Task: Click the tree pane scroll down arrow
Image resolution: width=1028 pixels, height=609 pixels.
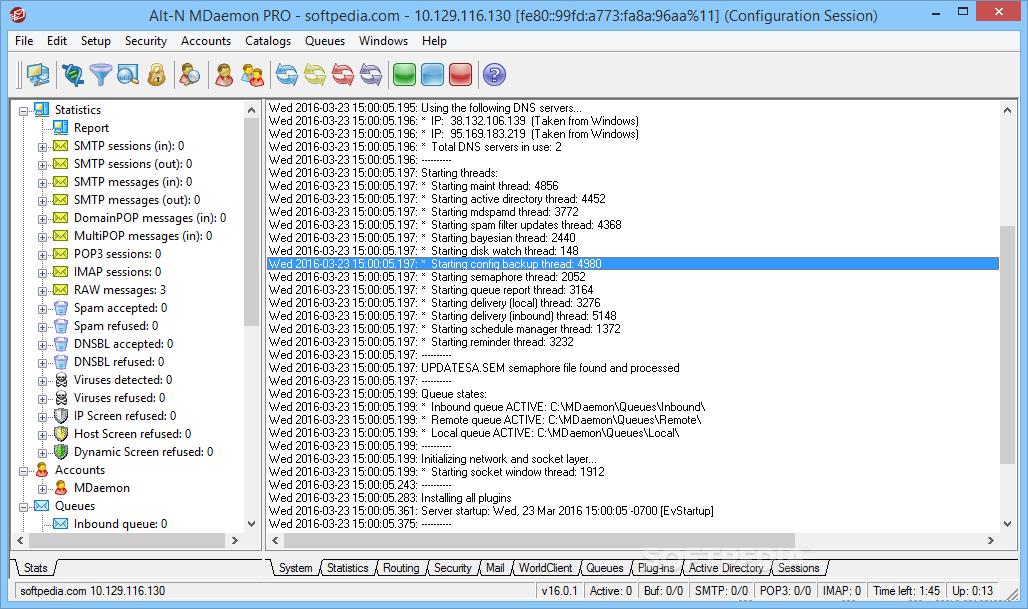Action: point(251,523)
